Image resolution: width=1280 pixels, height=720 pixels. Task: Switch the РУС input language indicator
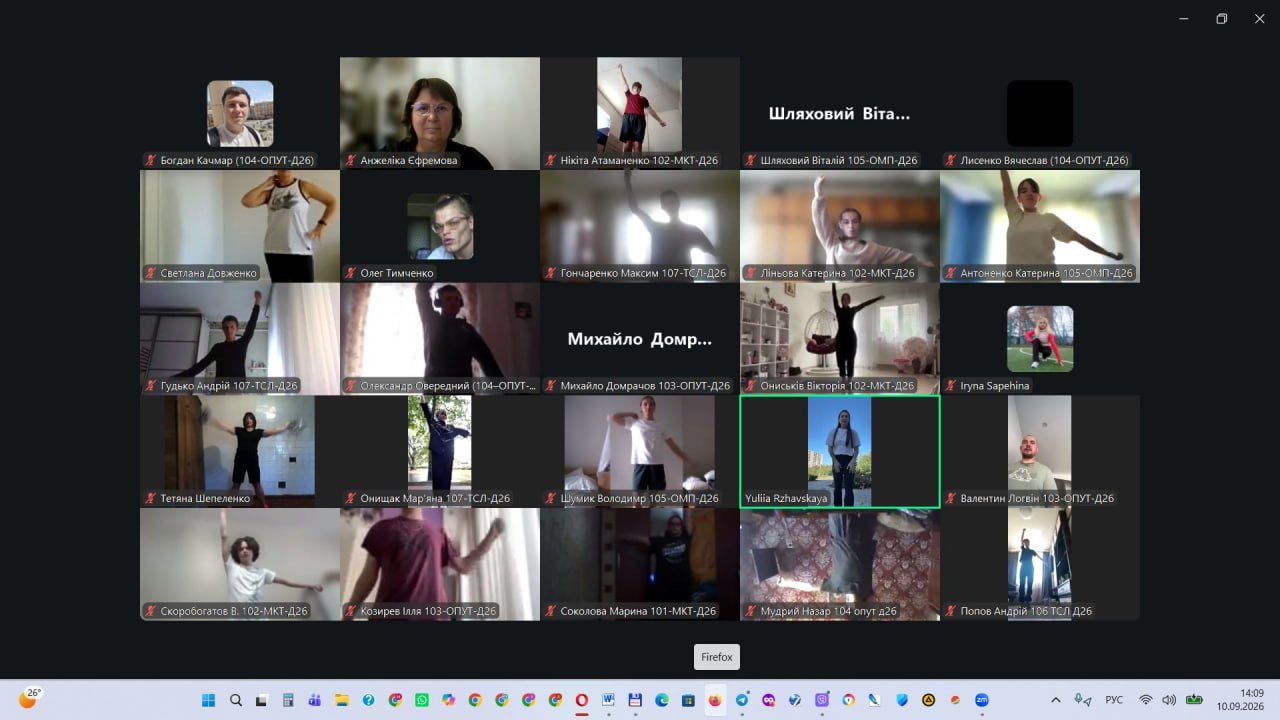tap(1114, 700)
